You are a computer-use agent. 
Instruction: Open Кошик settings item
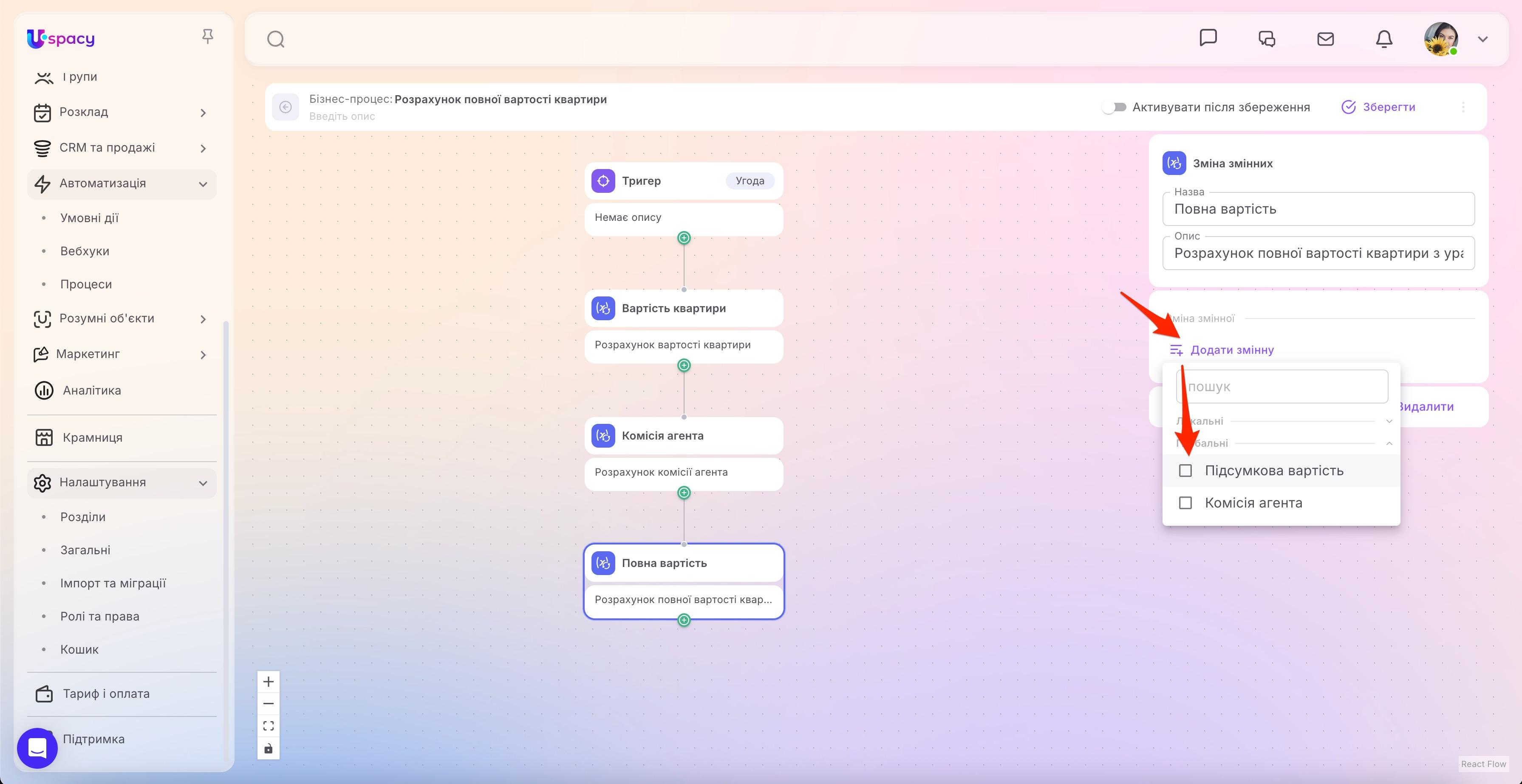click(79, 649)
